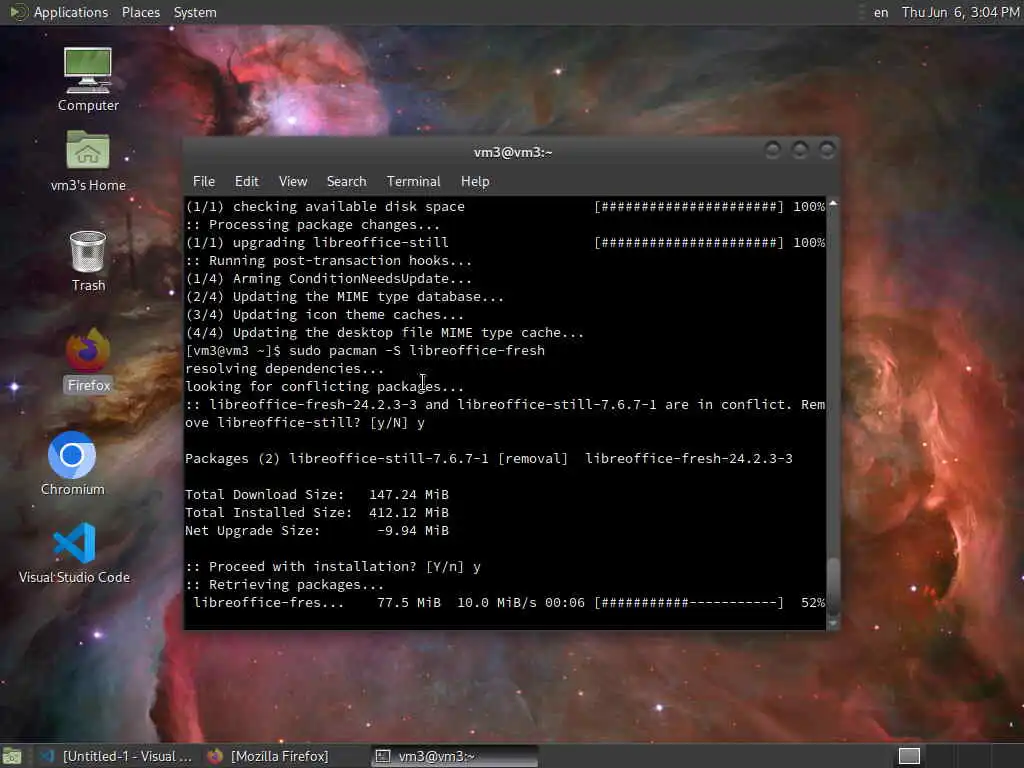
Task: Click '(4/4) Updating the desktop file MIME type cache...' line
Action: pyautogui.click(x=385, y=333)
